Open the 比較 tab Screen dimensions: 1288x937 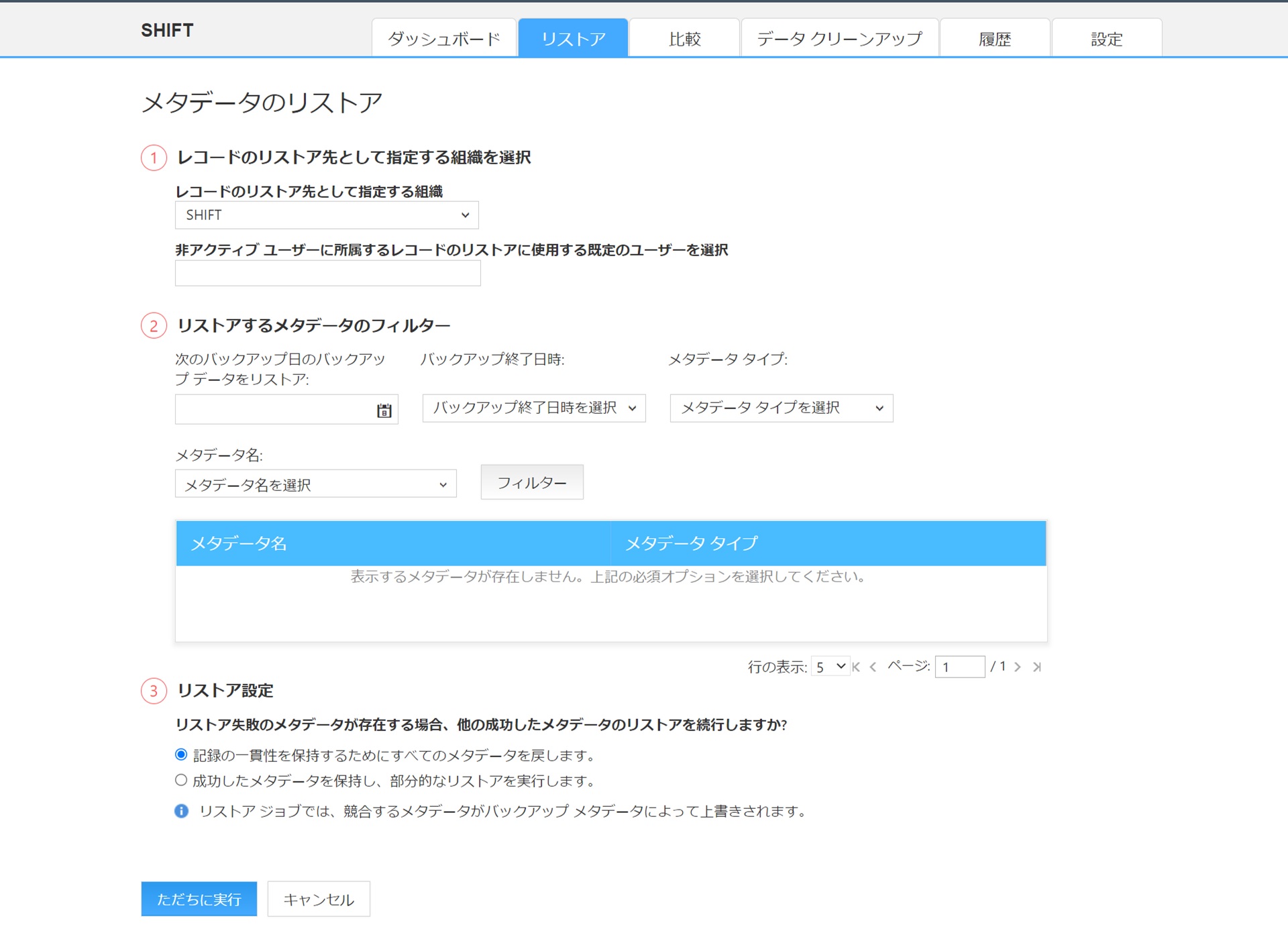(685, 38)
